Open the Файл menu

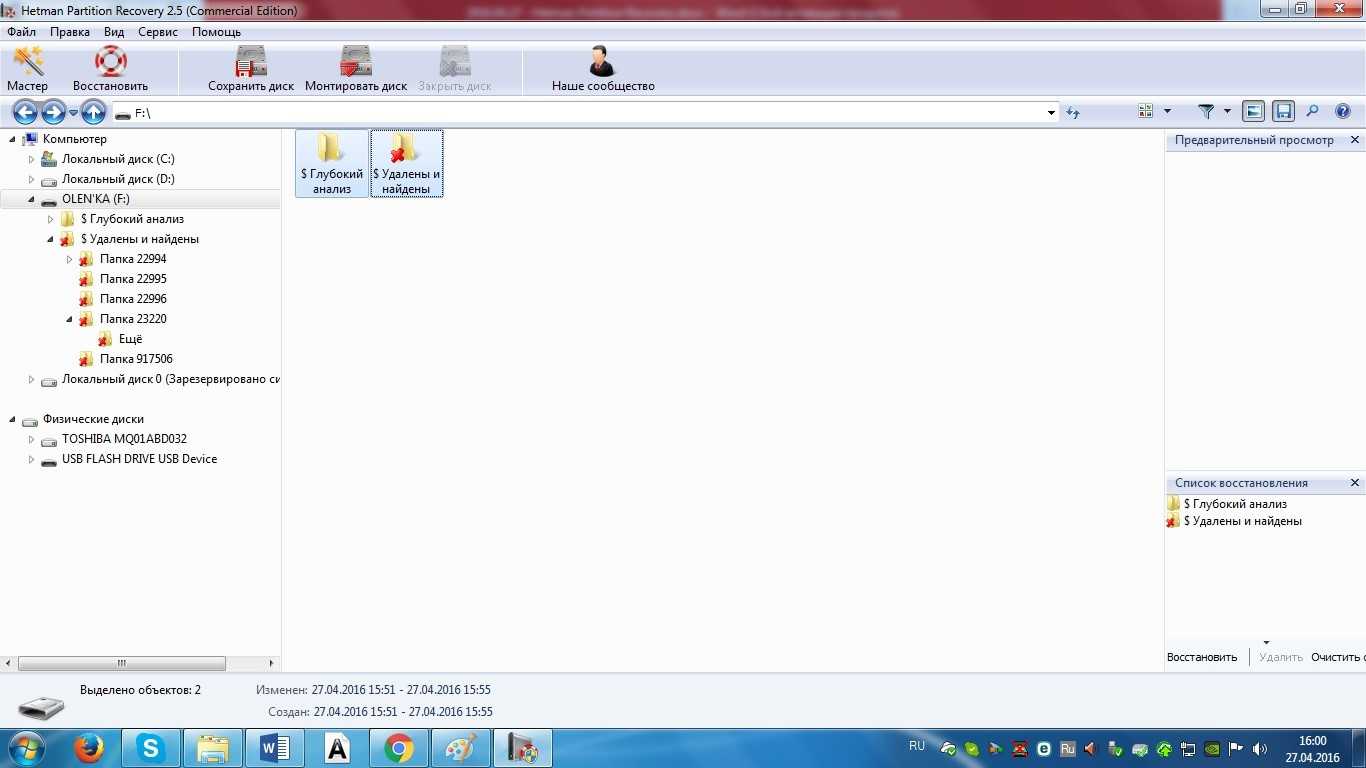[x=21, y=32]
